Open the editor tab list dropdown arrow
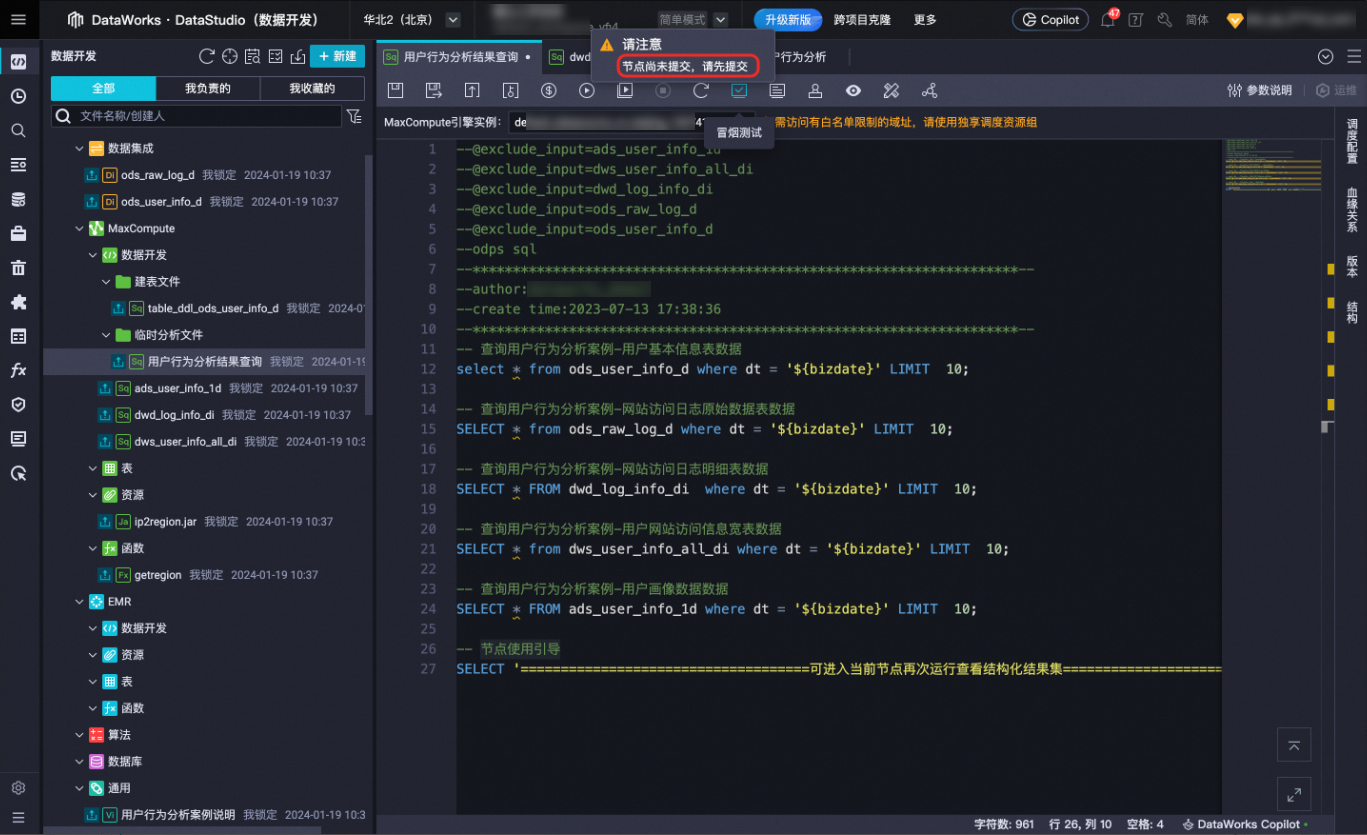Screen dimensions: 1367x835 1326,57
